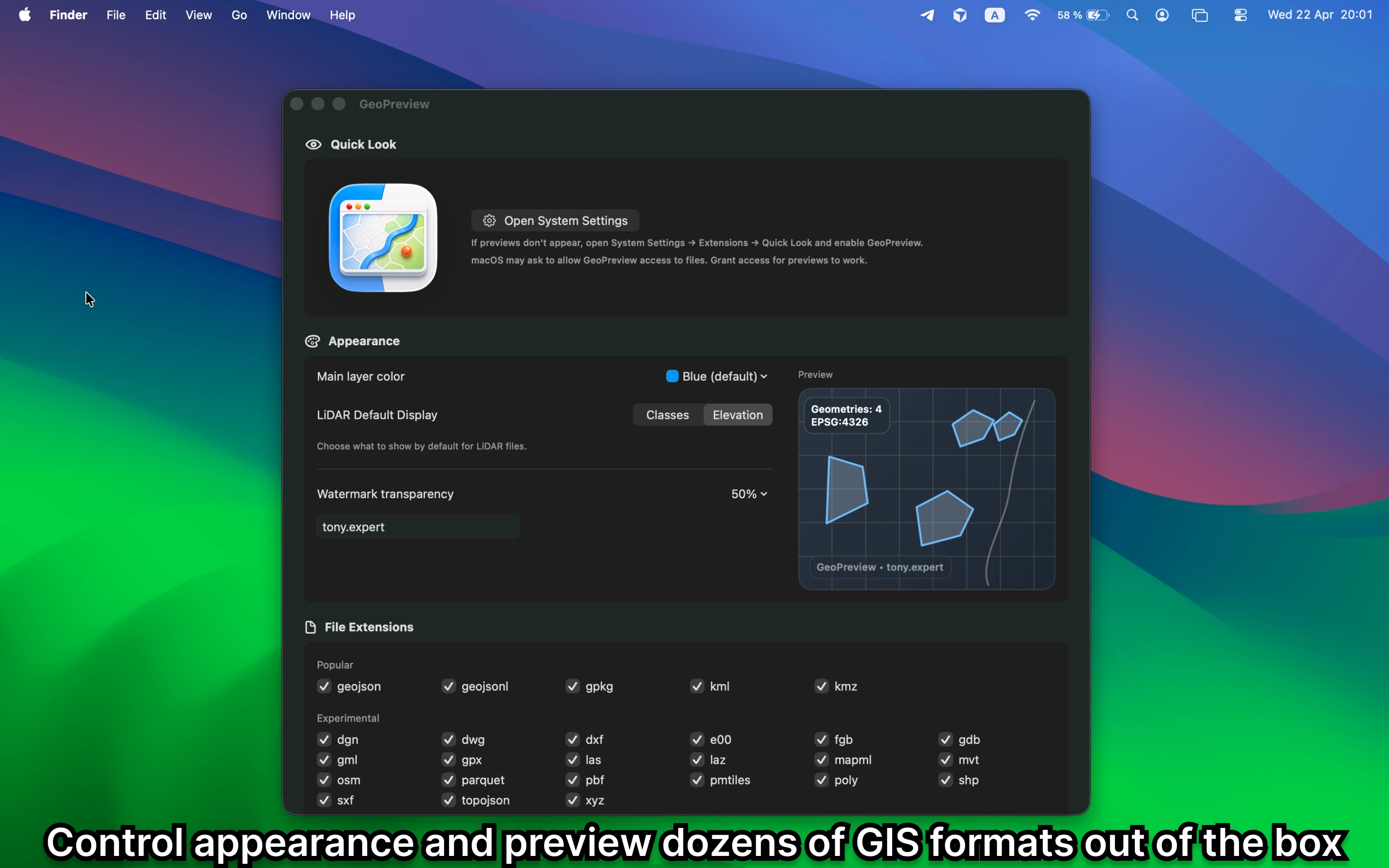Disable the e00 extension
Image resolution: width=1389 pixels, height=868 pixels.
tap(697, 739)
